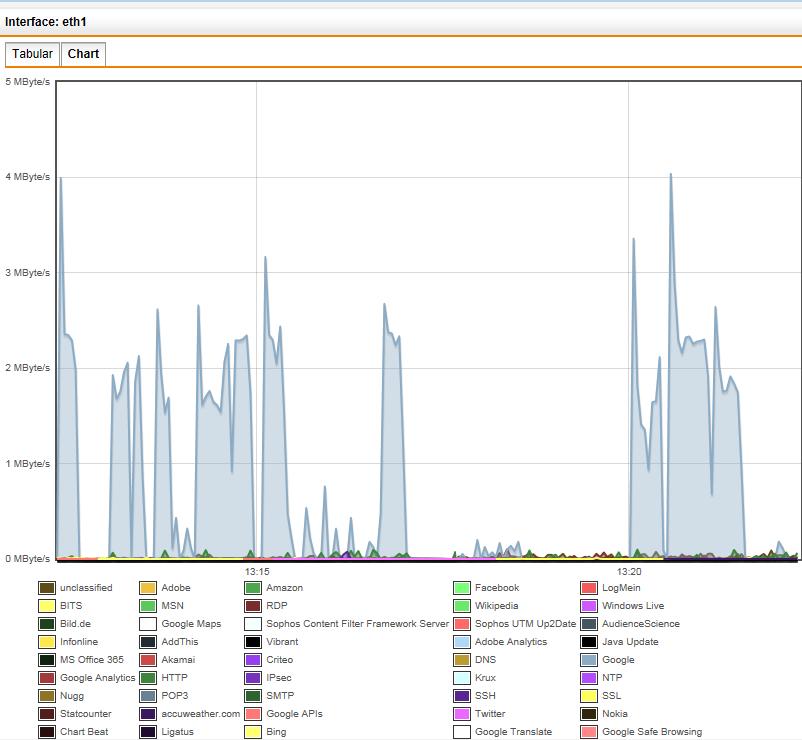Click the Google Analytics legend swatch
This screenshot has height=740, width=802.
tap(47, 678)
